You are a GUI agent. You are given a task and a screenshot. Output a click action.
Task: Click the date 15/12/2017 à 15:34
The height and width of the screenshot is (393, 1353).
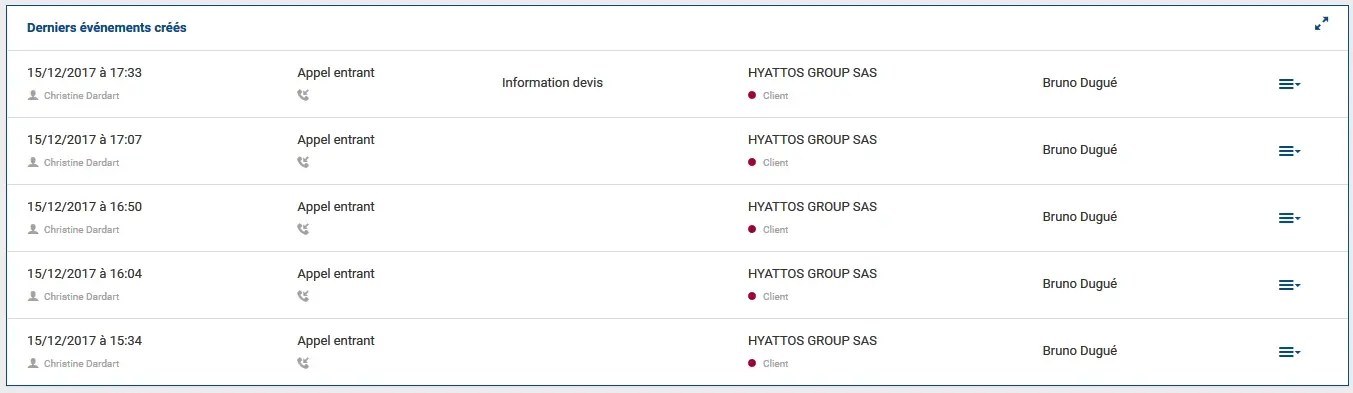pyautogui.click(x=84, y=341)
